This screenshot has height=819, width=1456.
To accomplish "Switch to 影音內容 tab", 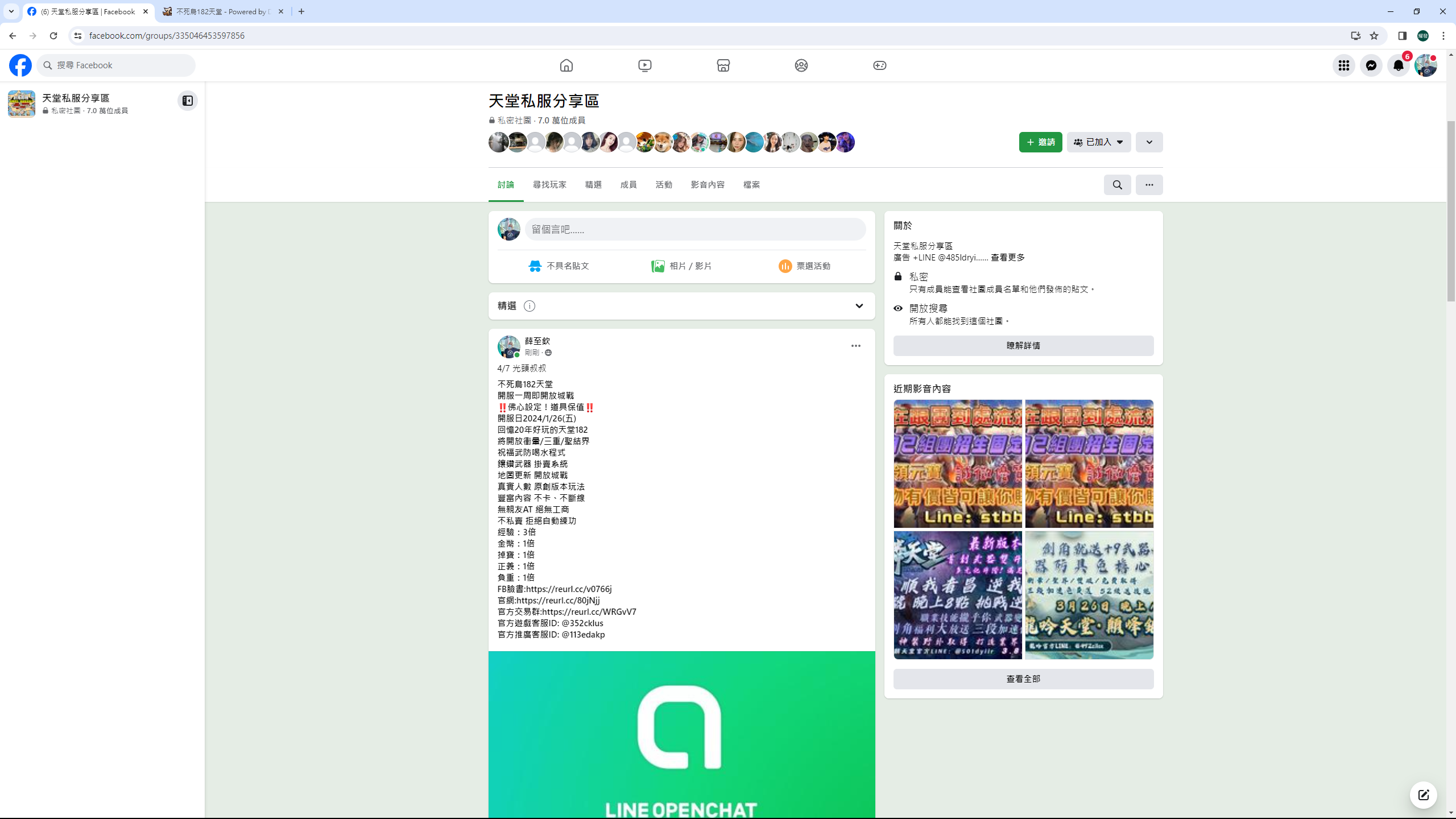I will pyautogui.click(x=708, y=185).
